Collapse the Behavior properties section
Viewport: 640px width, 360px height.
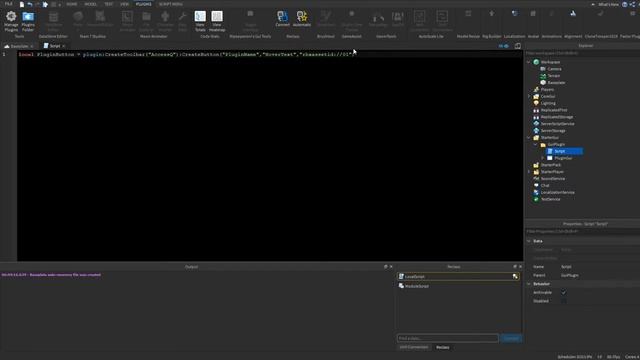(x=529, y=284)
